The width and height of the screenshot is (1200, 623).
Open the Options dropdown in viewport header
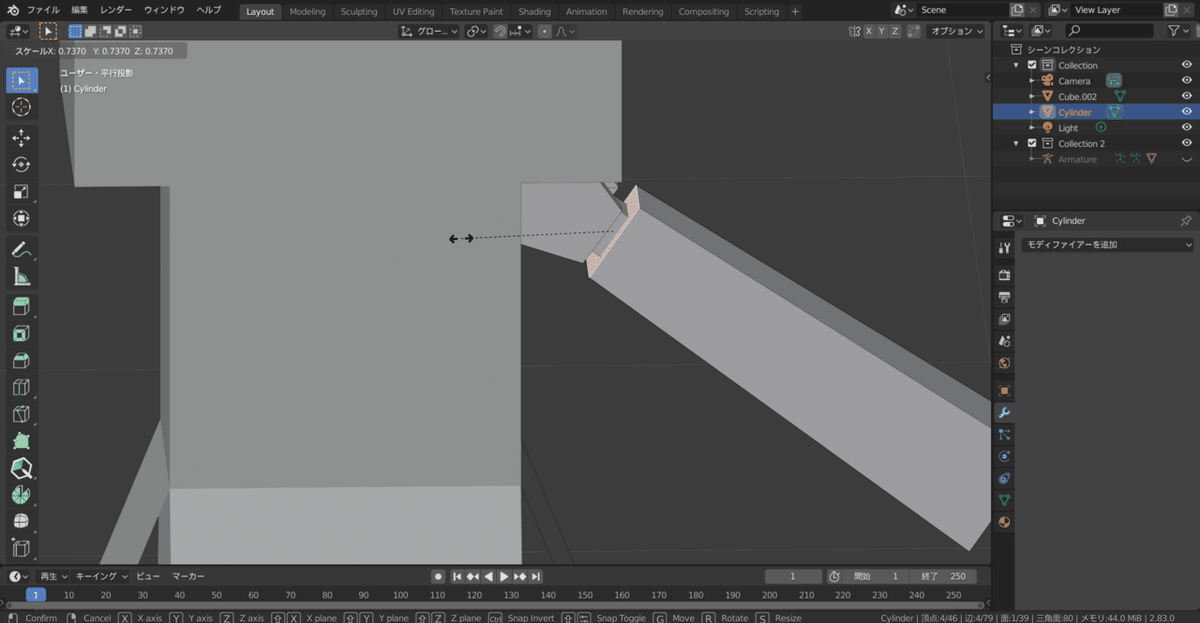coord(956,31)
